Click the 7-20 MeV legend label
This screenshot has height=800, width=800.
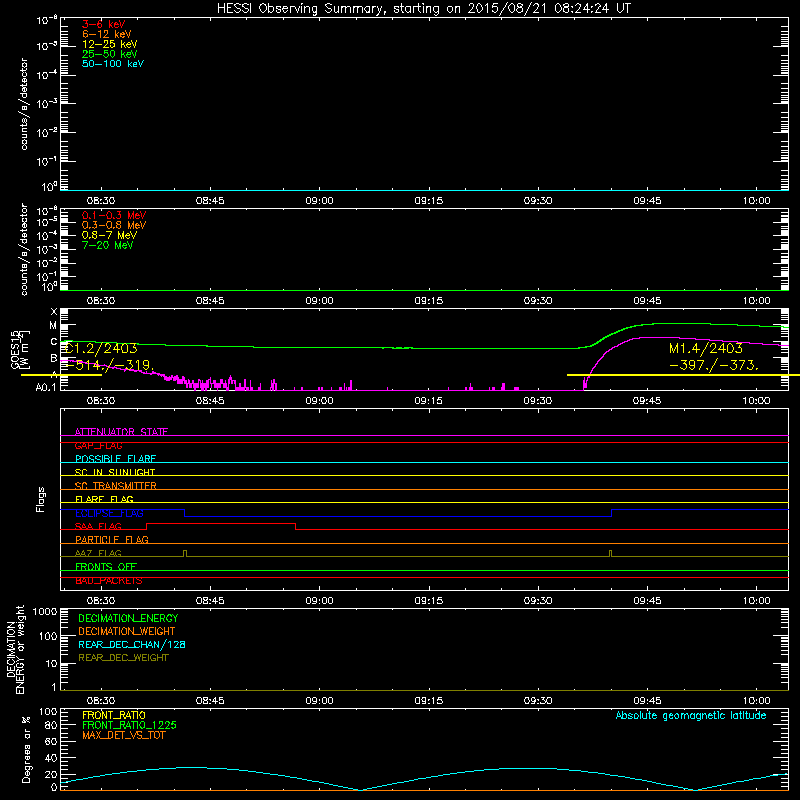[107, 245]
